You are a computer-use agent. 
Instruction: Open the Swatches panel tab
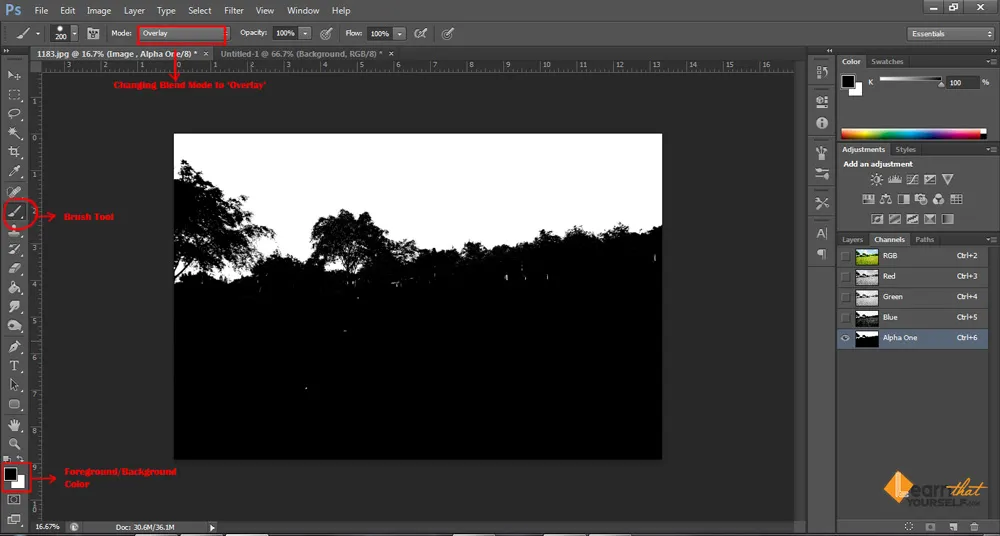tap(887, 62)
